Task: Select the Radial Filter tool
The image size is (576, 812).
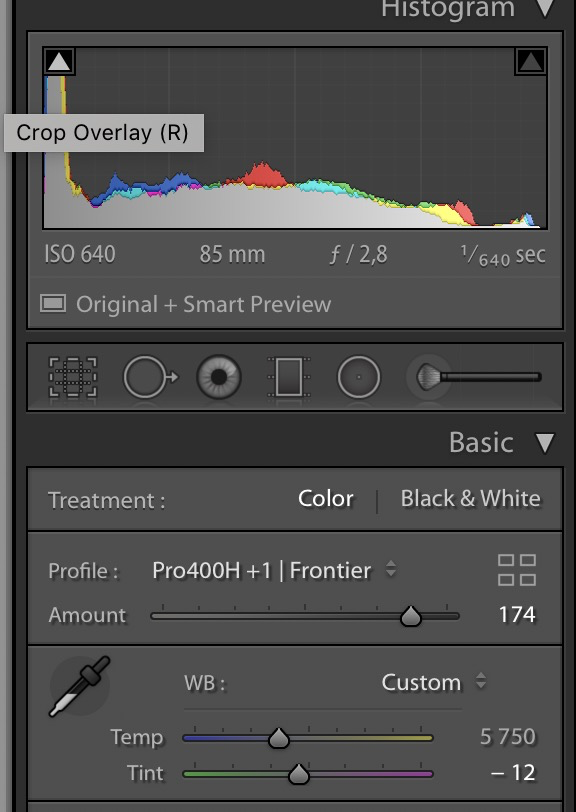Action: (358, 377)
